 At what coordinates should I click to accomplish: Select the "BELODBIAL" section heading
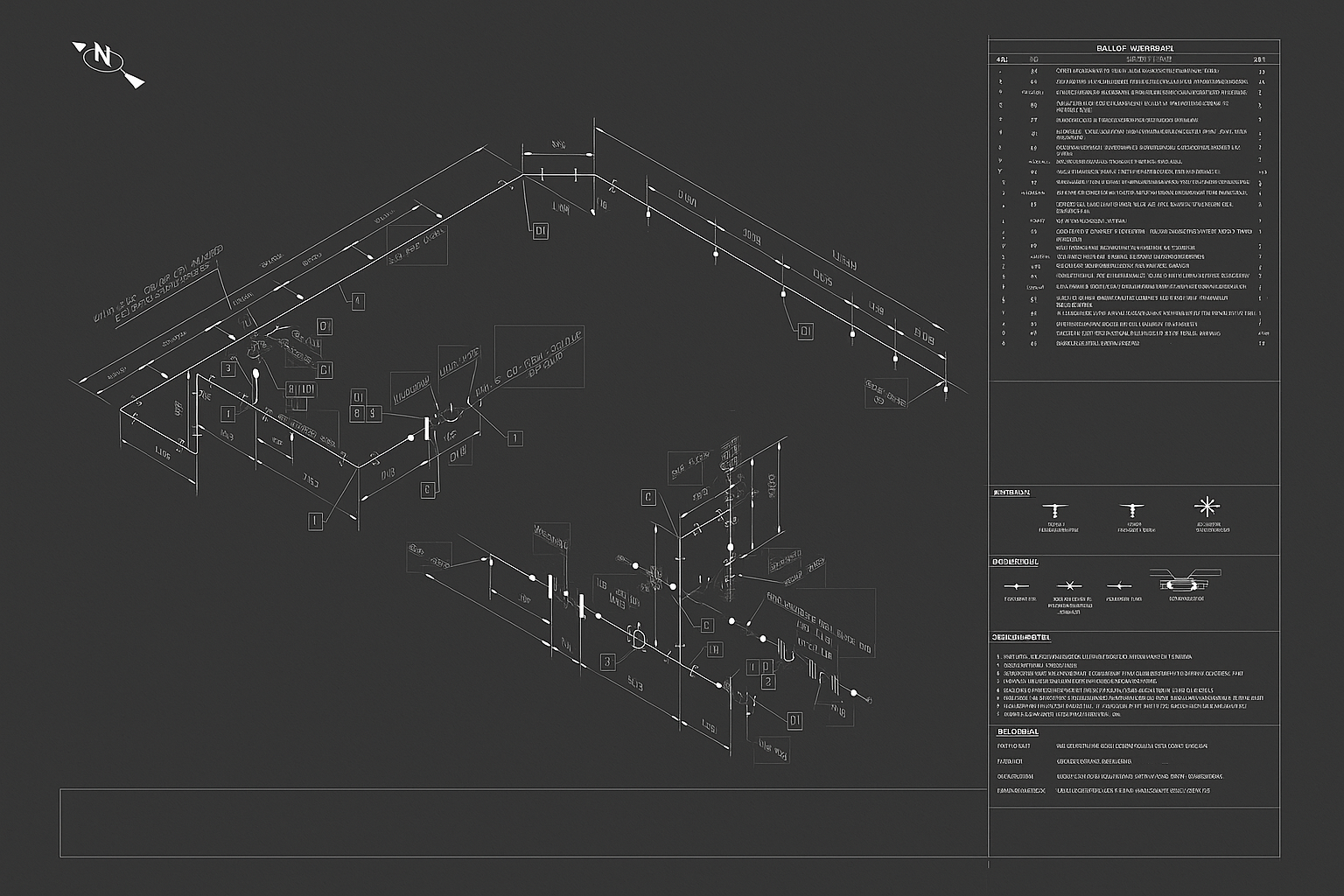[1018, 731]
